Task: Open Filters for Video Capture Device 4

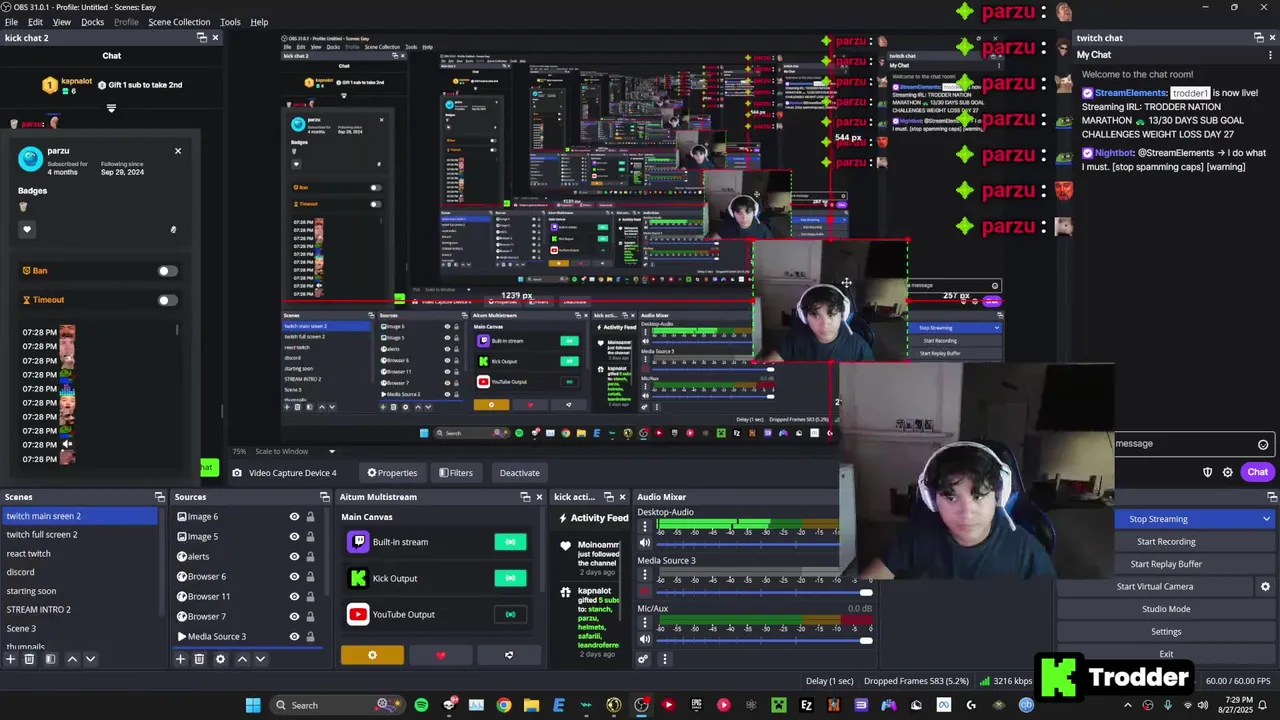Action: pyautogui.click(x=456, y=473)
